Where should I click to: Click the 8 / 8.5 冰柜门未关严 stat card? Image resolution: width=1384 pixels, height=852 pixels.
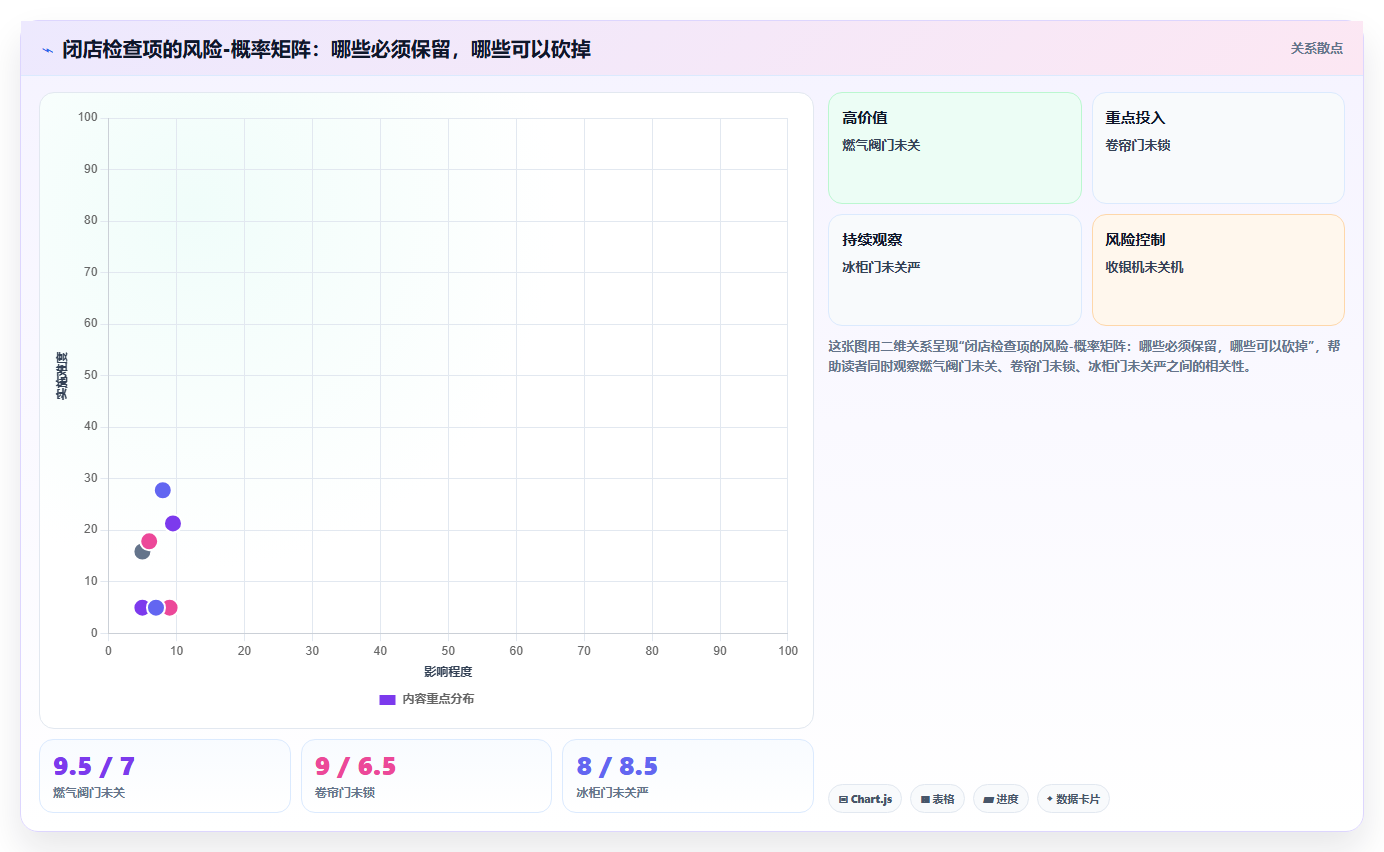[688, 776]
